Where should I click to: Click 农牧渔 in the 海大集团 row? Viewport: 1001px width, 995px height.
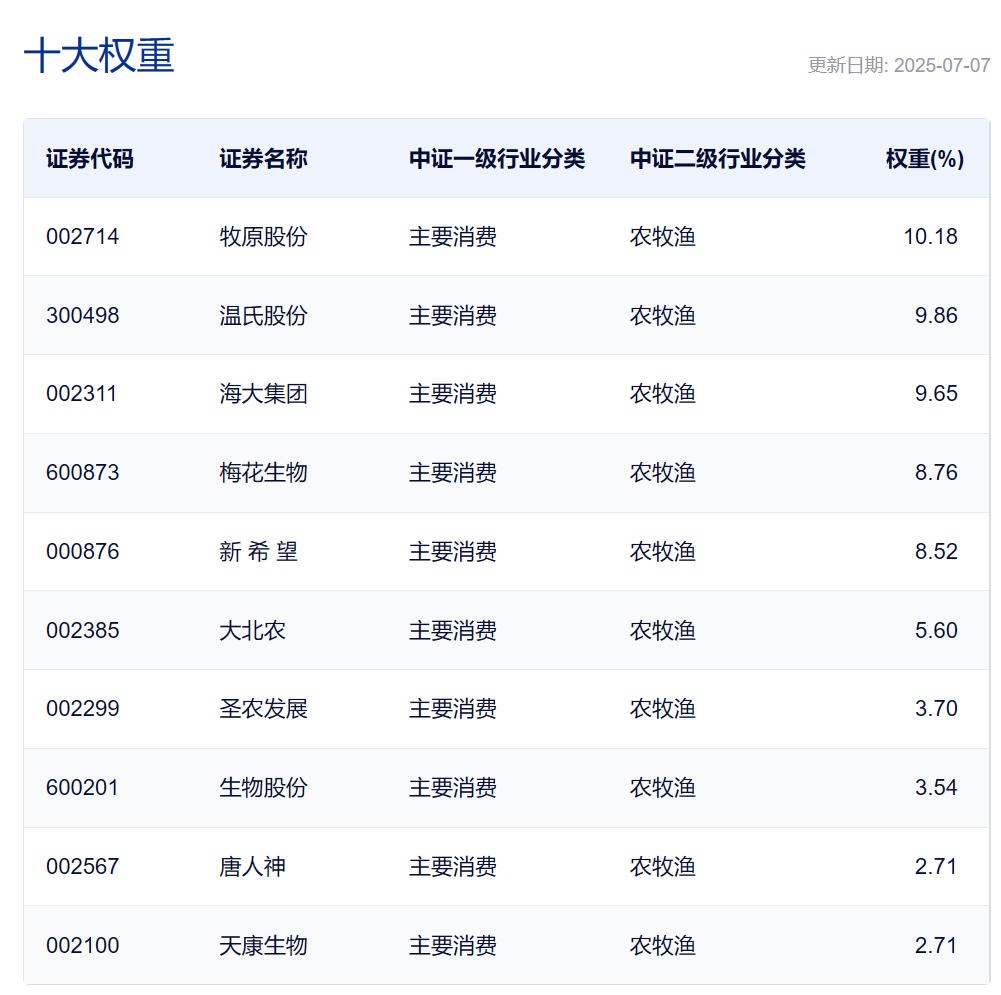(663, 394)
